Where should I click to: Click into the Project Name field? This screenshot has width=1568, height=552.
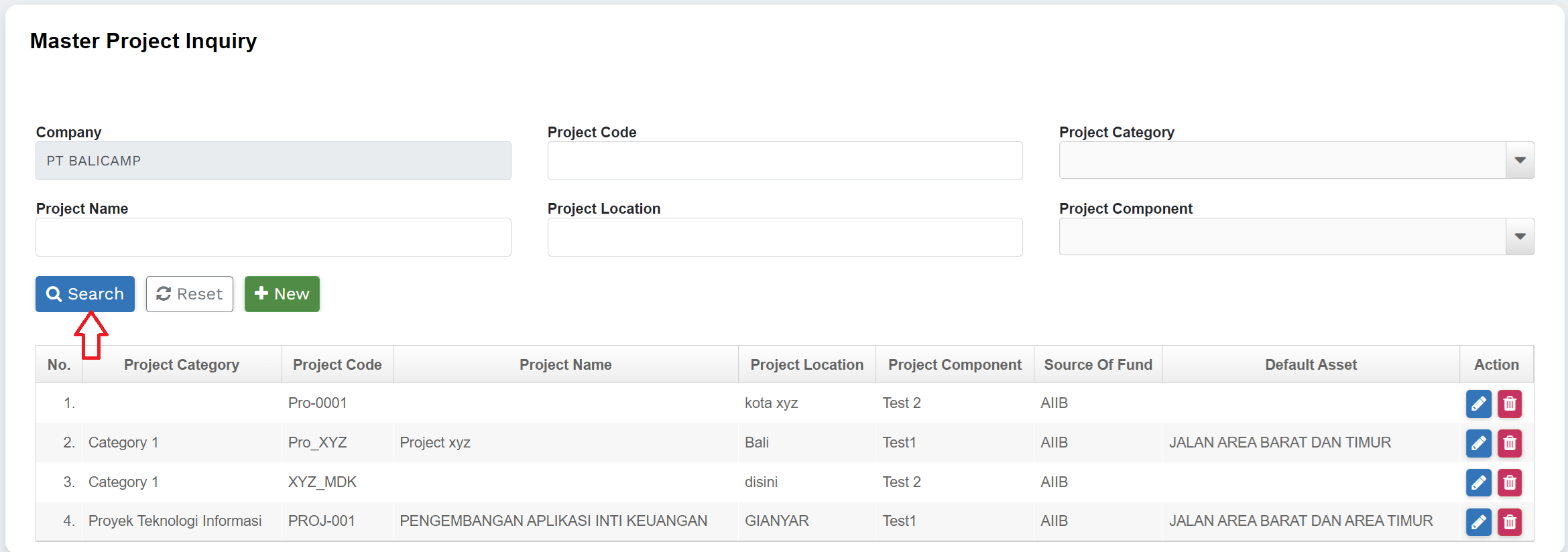[273, 237]
